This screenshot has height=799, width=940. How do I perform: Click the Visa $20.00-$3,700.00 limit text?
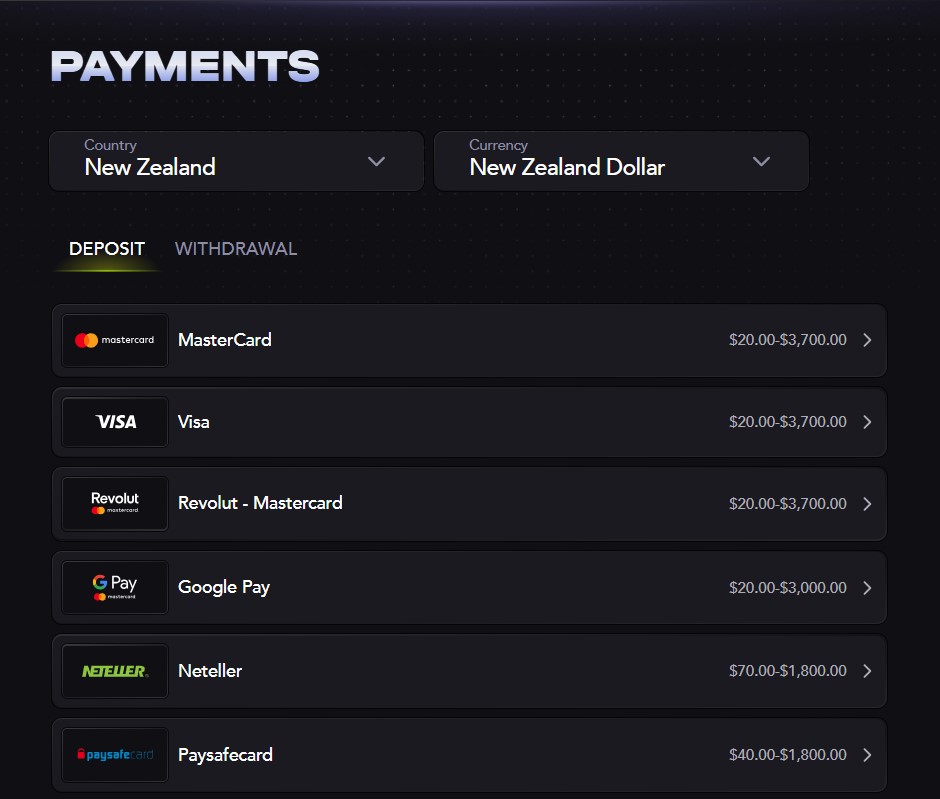[x=788, y=422]
